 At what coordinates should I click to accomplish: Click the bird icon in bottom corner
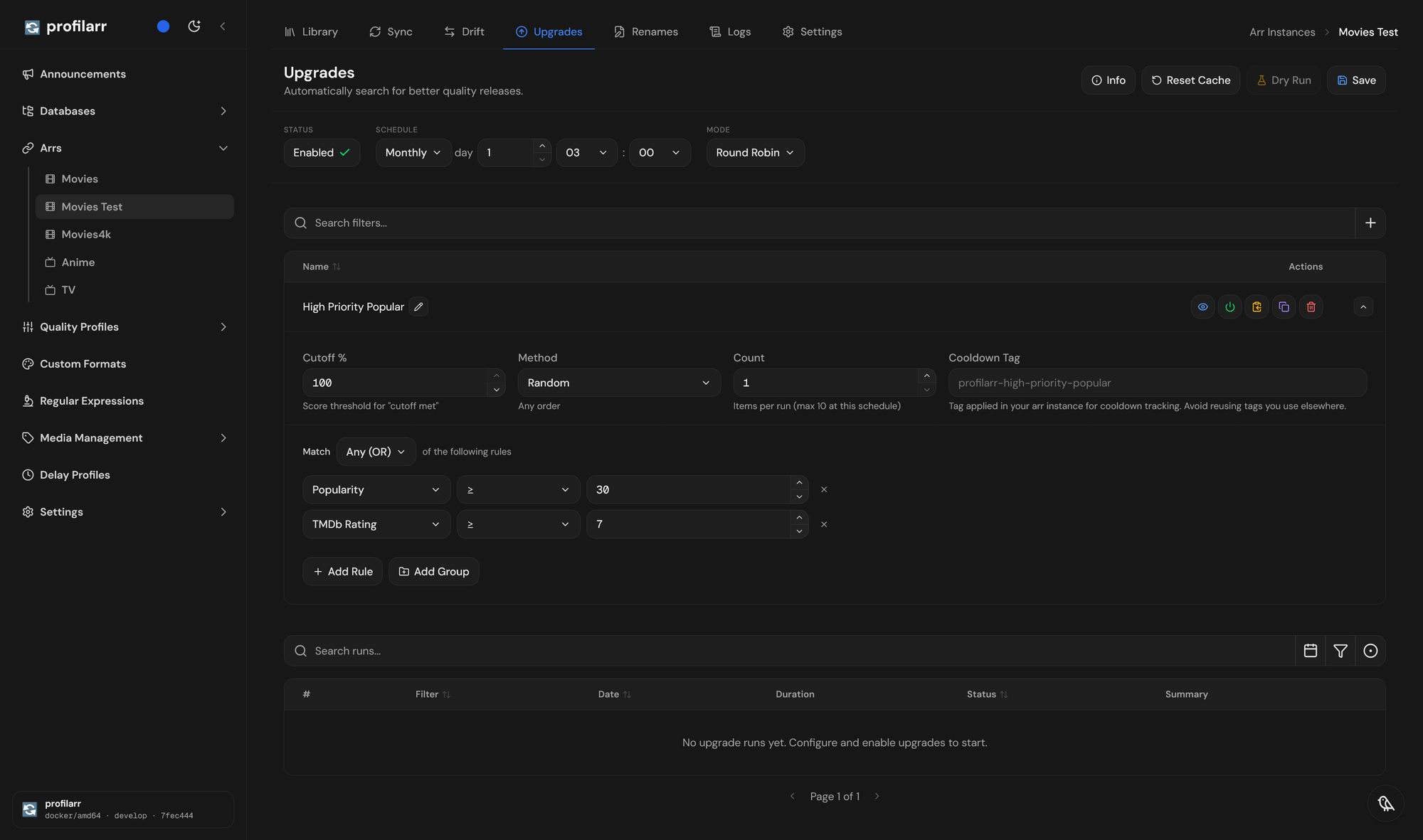coord(1386,804)
